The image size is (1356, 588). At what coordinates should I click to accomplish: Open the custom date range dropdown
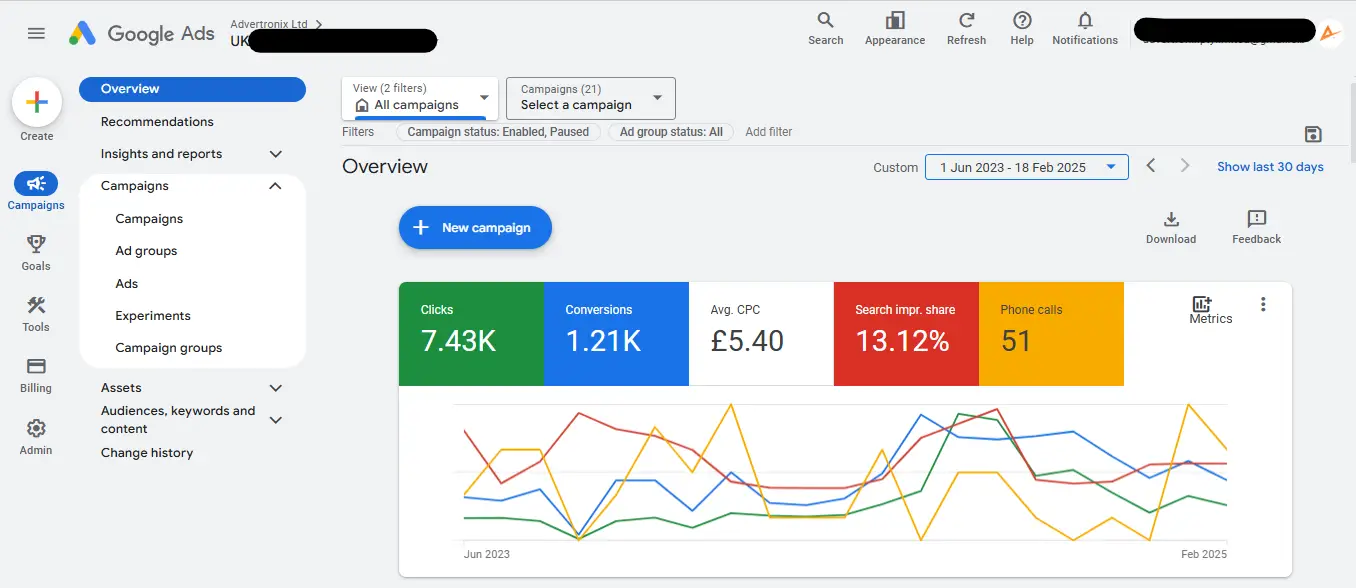click(1027, 167)
